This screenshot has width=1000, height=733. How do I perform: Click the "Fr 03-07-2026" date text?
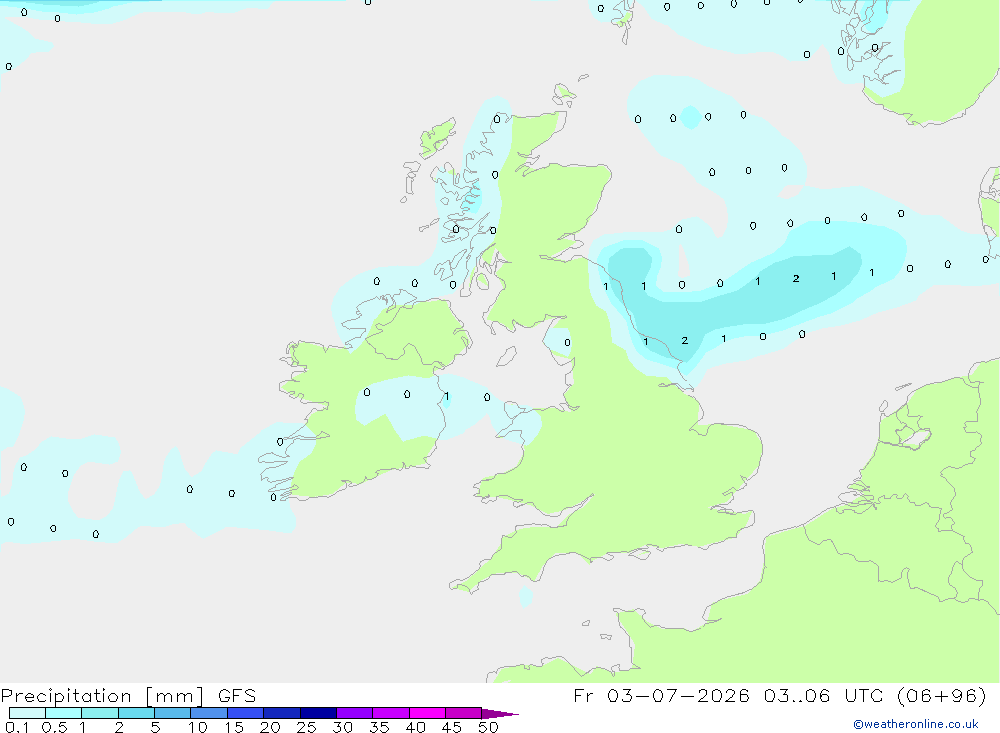coord(661,695)
